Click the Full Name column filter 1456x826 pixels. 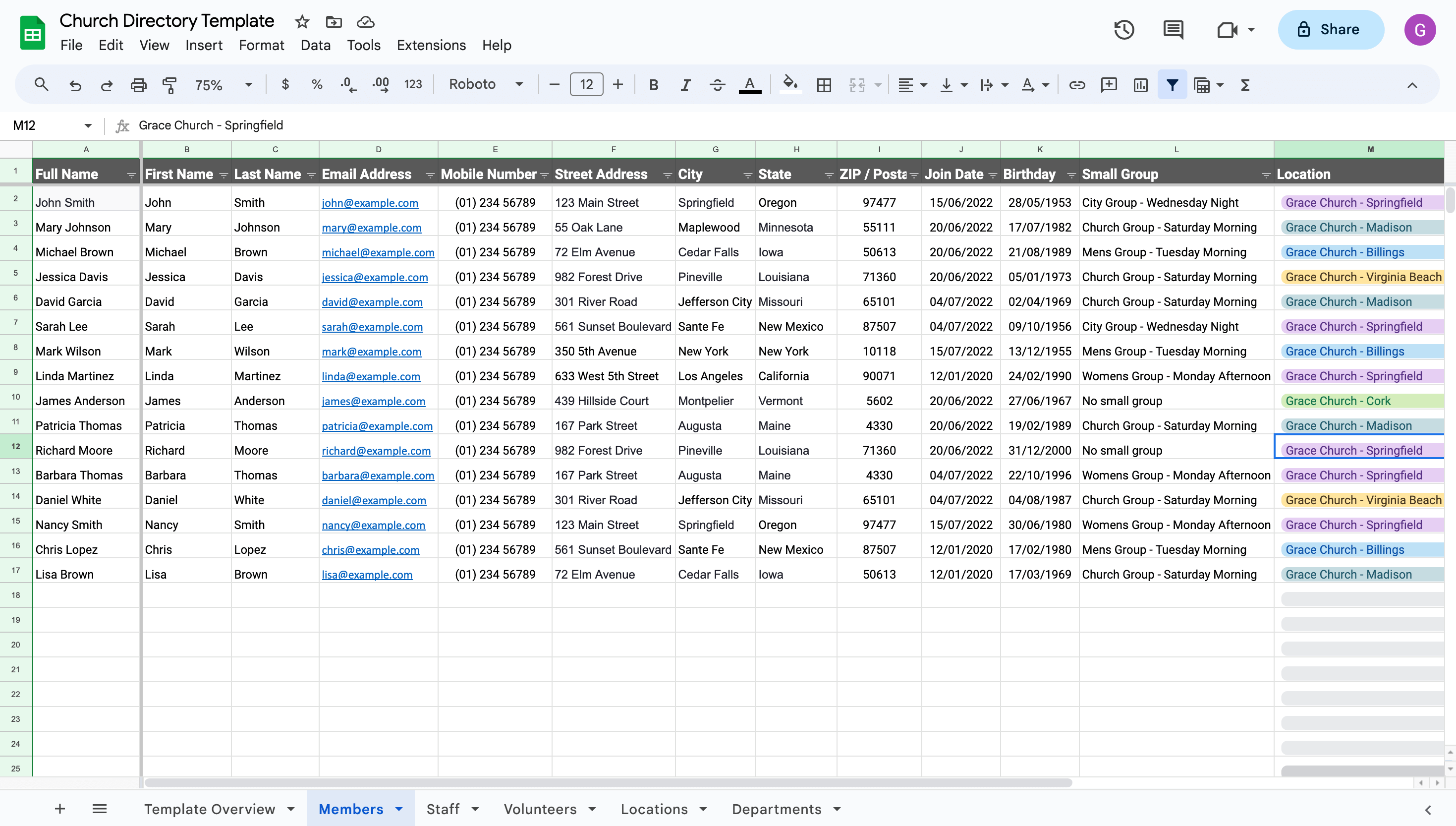[130, 174]
